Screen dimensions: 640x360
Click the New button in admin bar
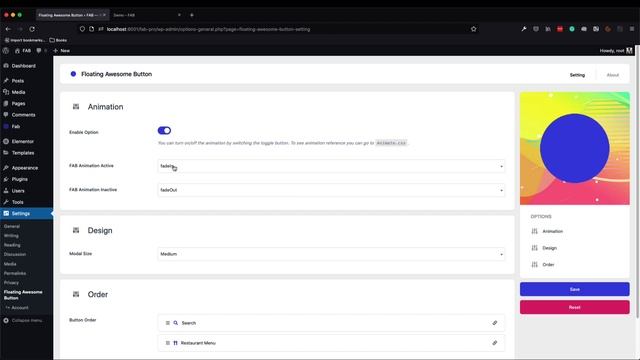click(x=62, y=51)
